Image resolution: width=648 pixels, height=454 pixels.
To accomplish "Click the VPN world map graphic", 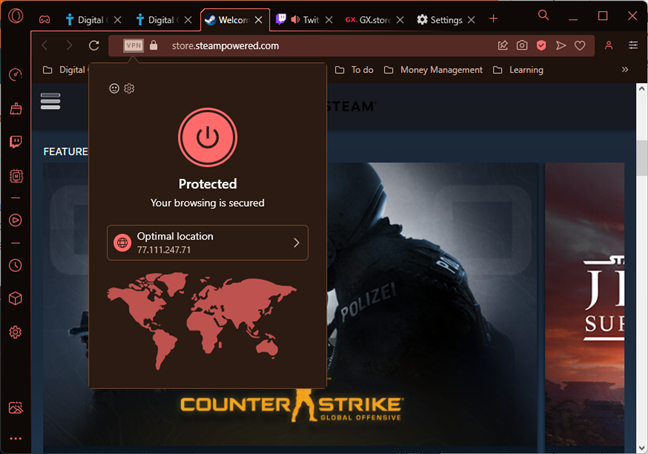I will (202, 320).
